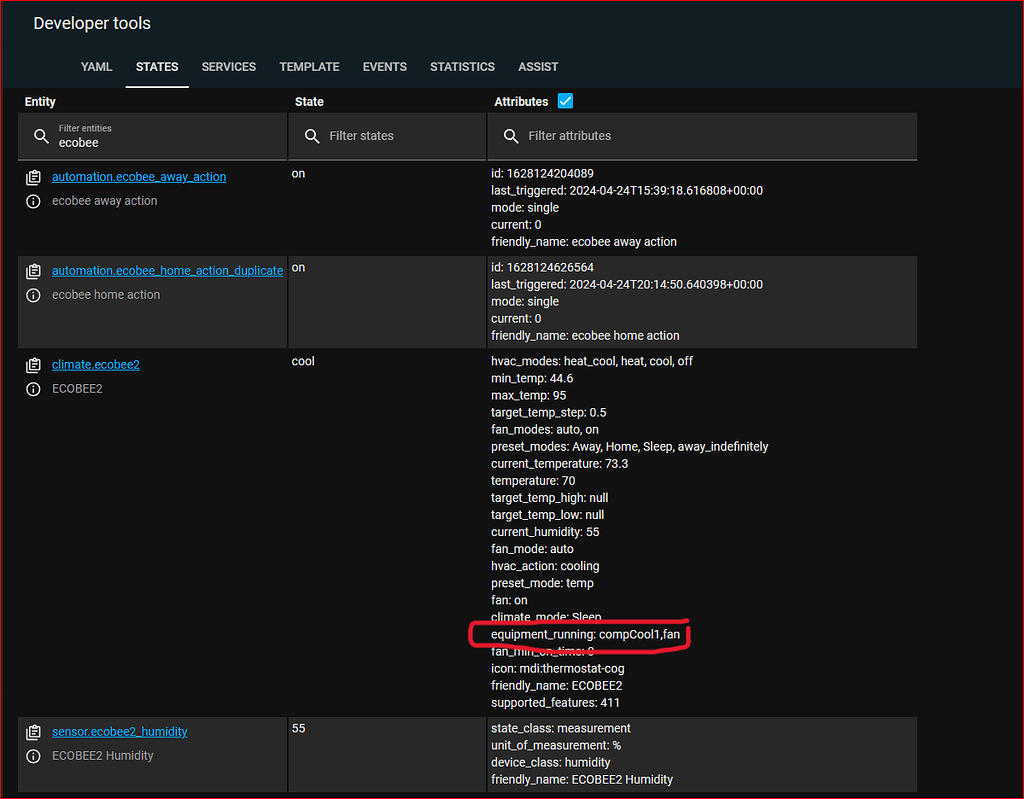This screenshot has height=799, width=1024.
Task: Open info for ECOBEE2 Humidity
Action: tap(33, 757)
